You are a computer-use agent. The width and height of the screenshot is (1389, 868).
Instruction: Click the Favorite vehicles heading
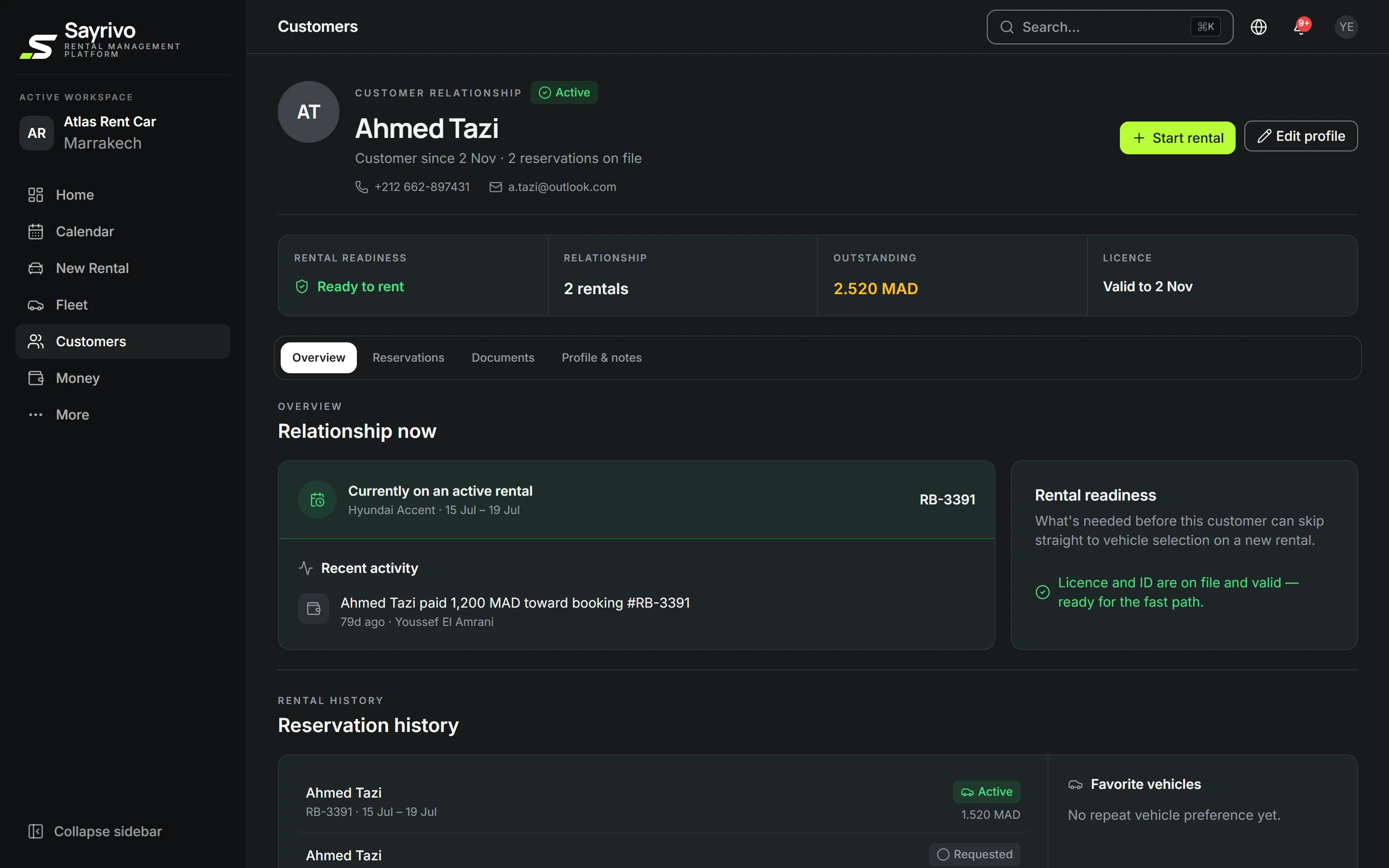[x=1145, y=784]
